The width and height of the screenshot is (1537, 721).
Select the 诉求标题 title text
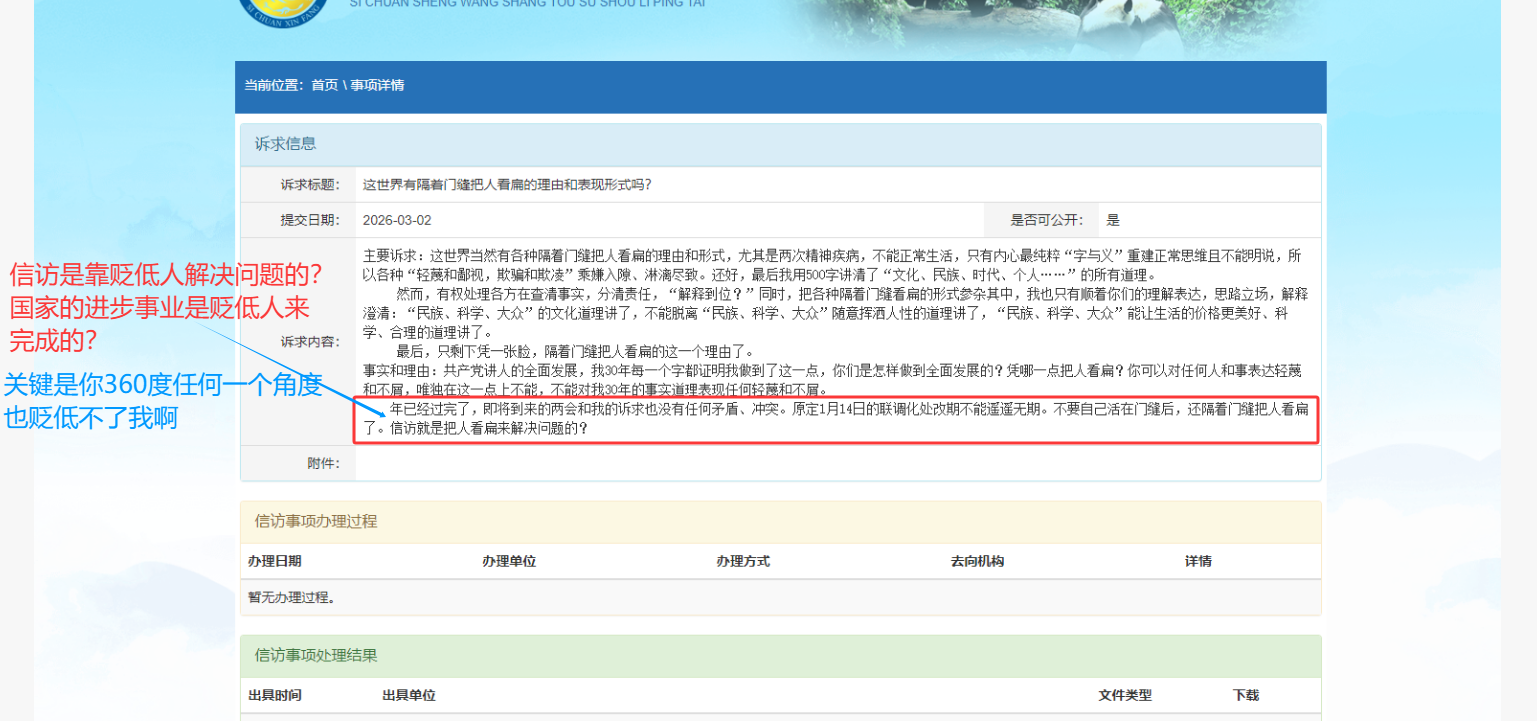507,185
